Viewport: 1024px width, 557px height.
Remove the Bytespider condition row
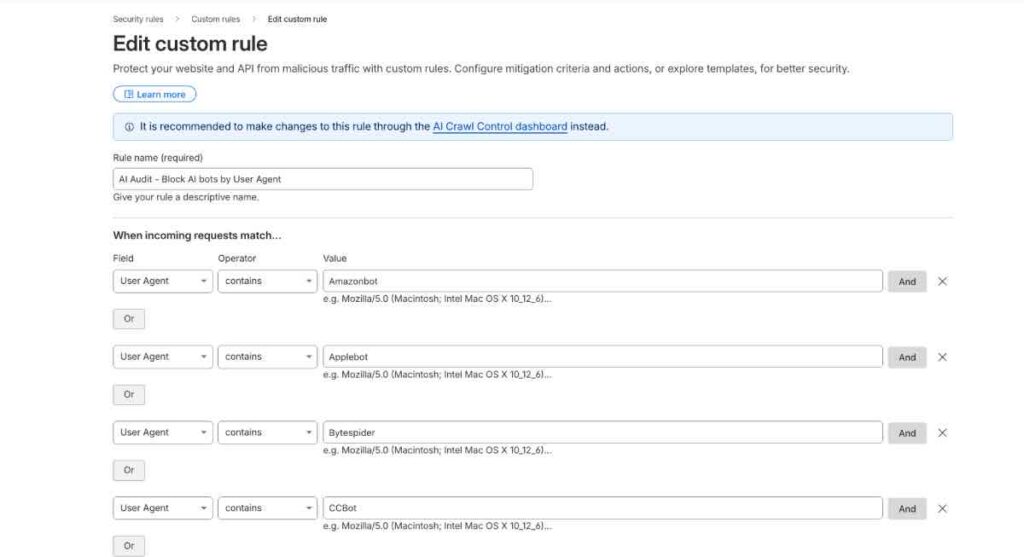[942, 433]
